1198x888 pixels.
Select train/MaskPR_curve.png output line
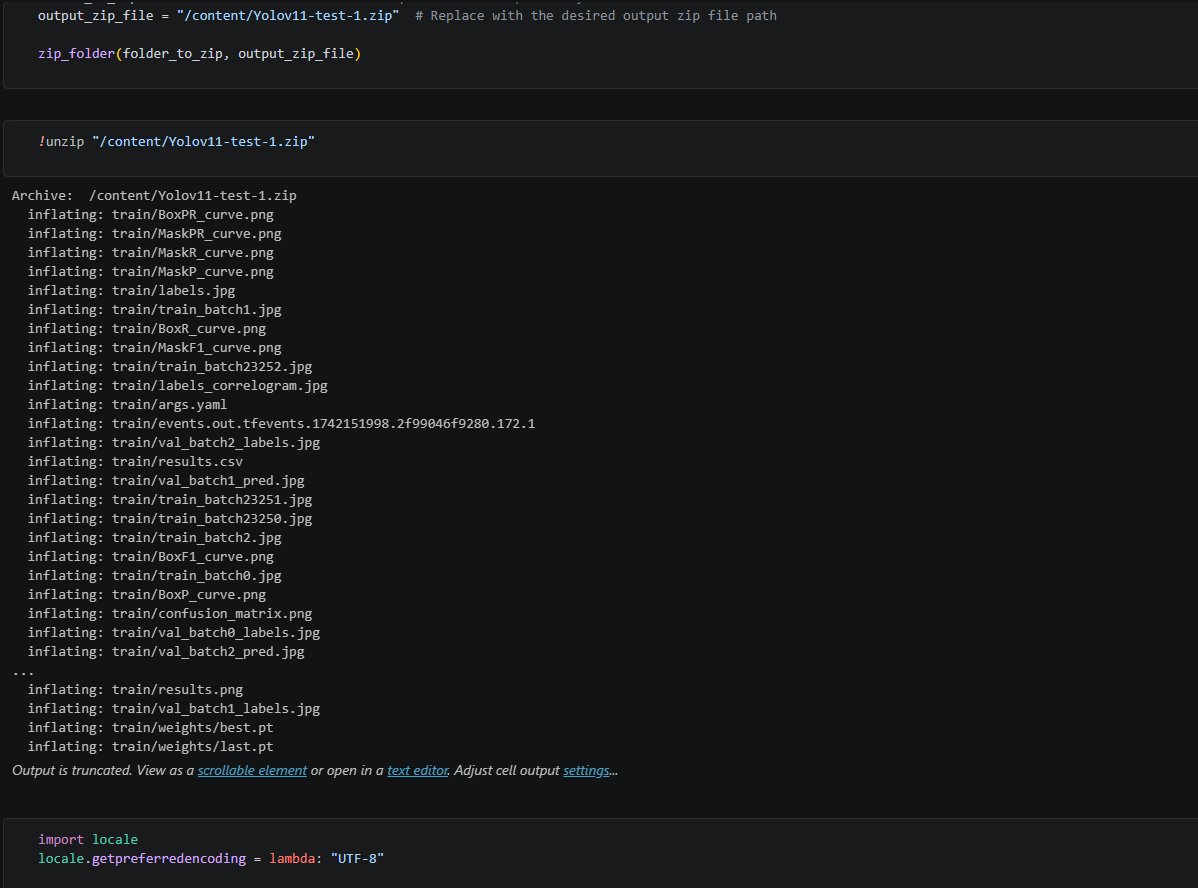pos(154,234)
